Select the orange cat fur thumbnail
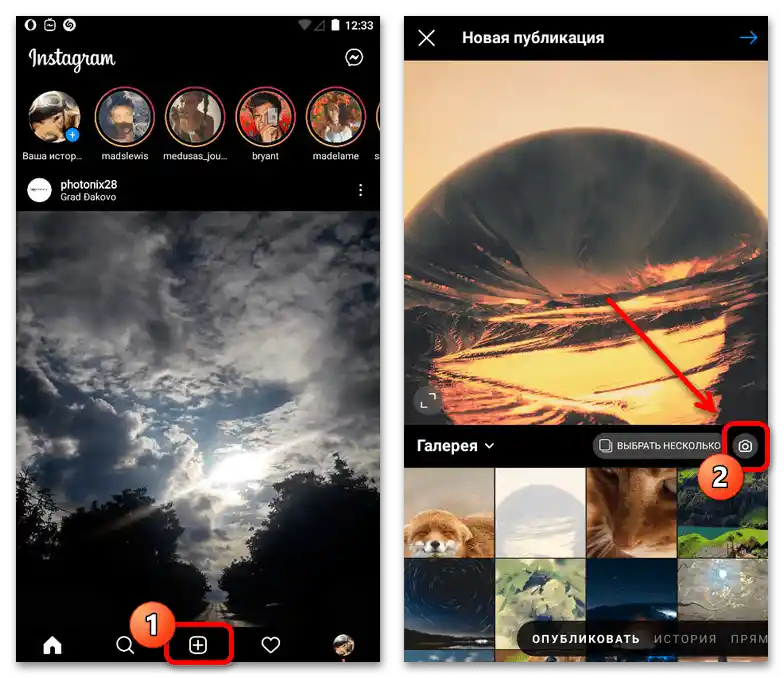This screenshot has height=678, width=784. pos(632,513)
